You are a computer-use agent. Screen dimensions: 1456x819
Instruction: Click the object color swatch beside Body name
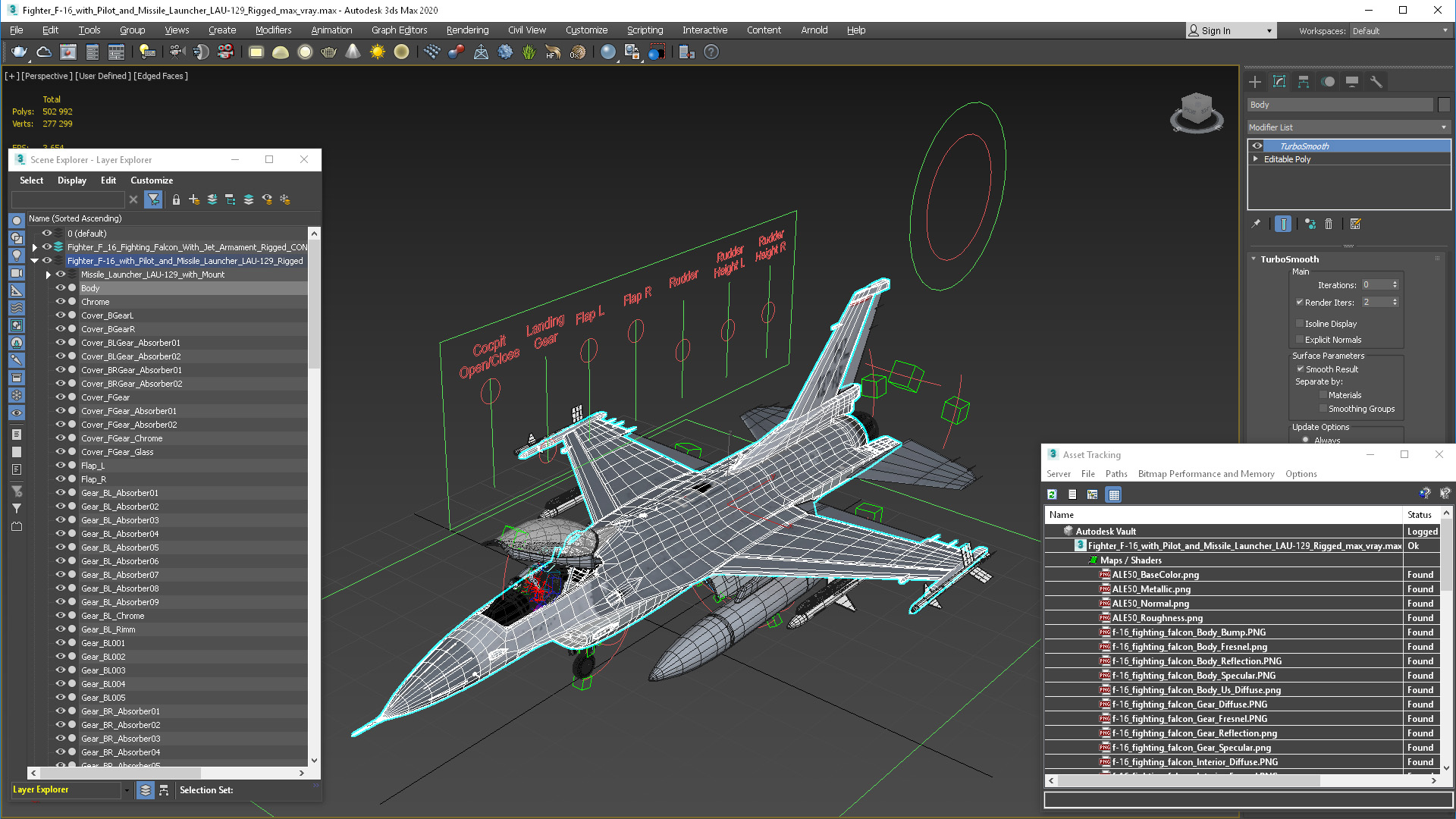1444,105
